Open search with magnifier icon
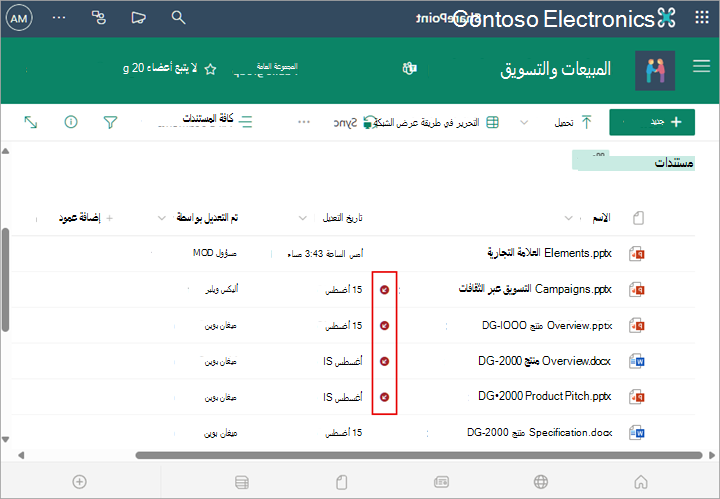 [x=178, y=18]
